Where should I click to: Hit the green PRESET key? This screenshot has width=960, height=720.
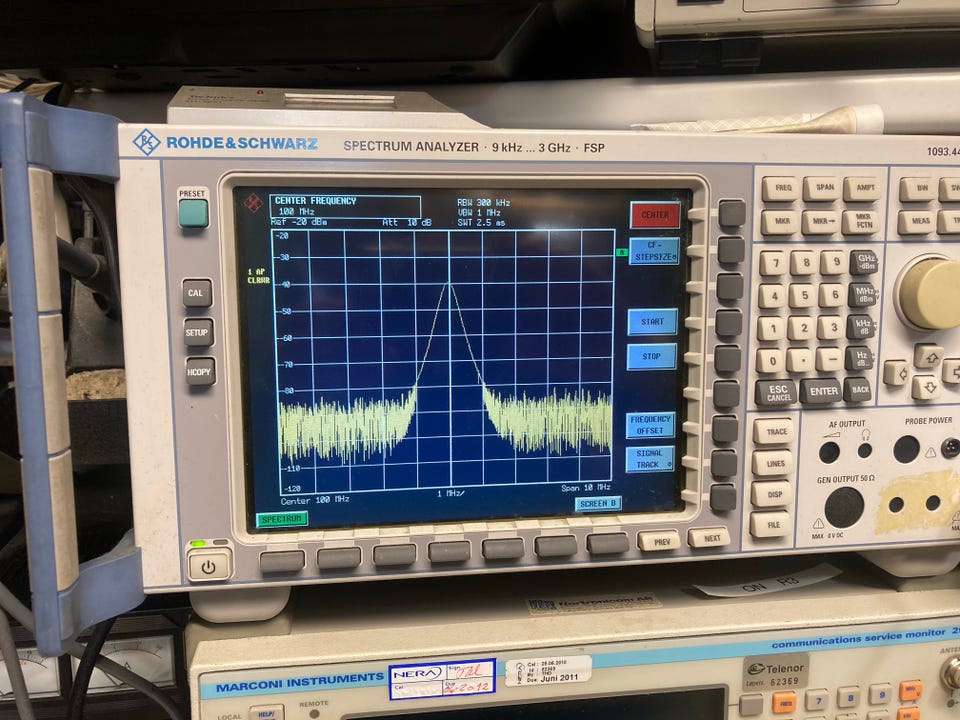tap(193, 212)
